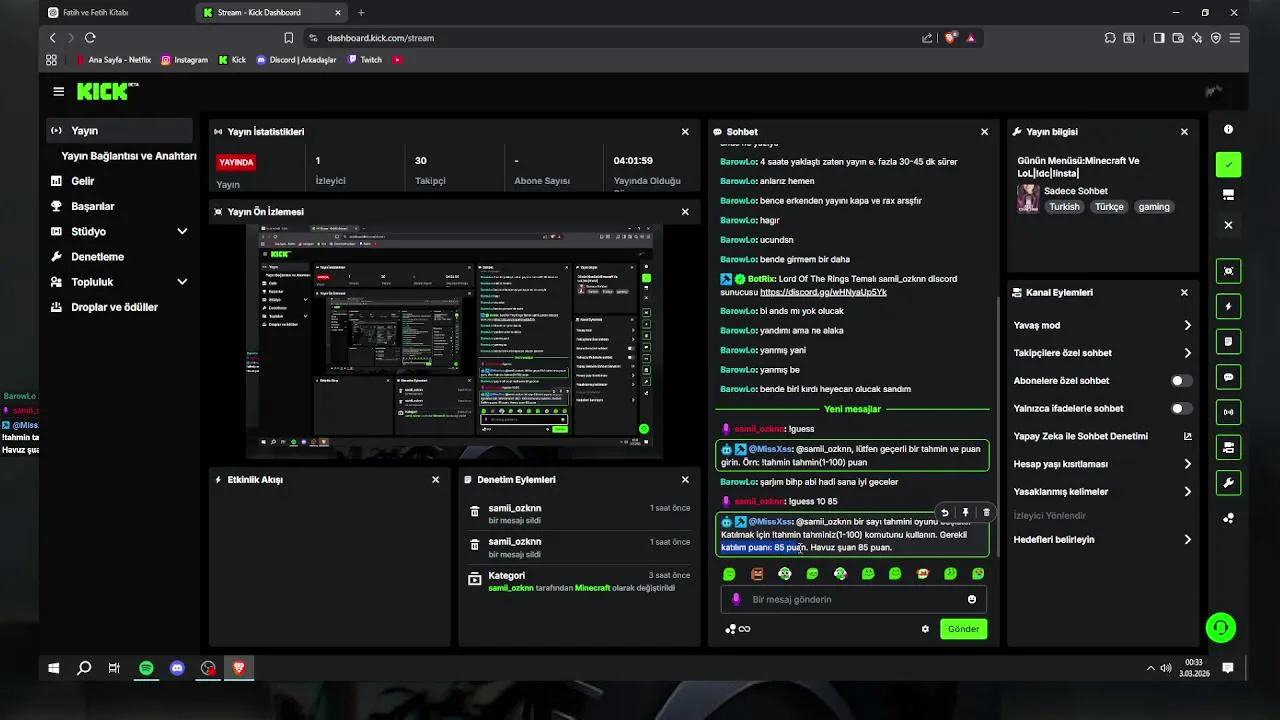1280x720 pixels.
Task: Click the info icon in the right sidebar
Action: pyautogui.click(x=1228, y=130)
